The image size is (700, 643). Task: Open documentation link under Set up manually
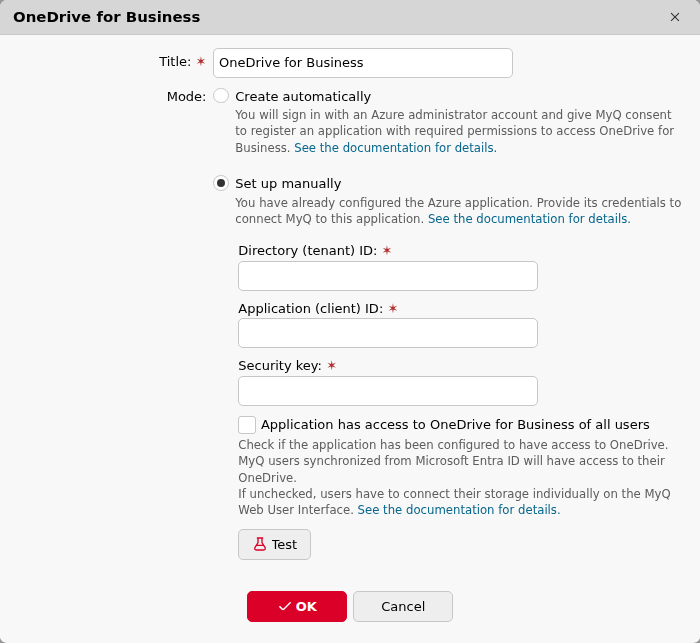[x=529, y=219]
